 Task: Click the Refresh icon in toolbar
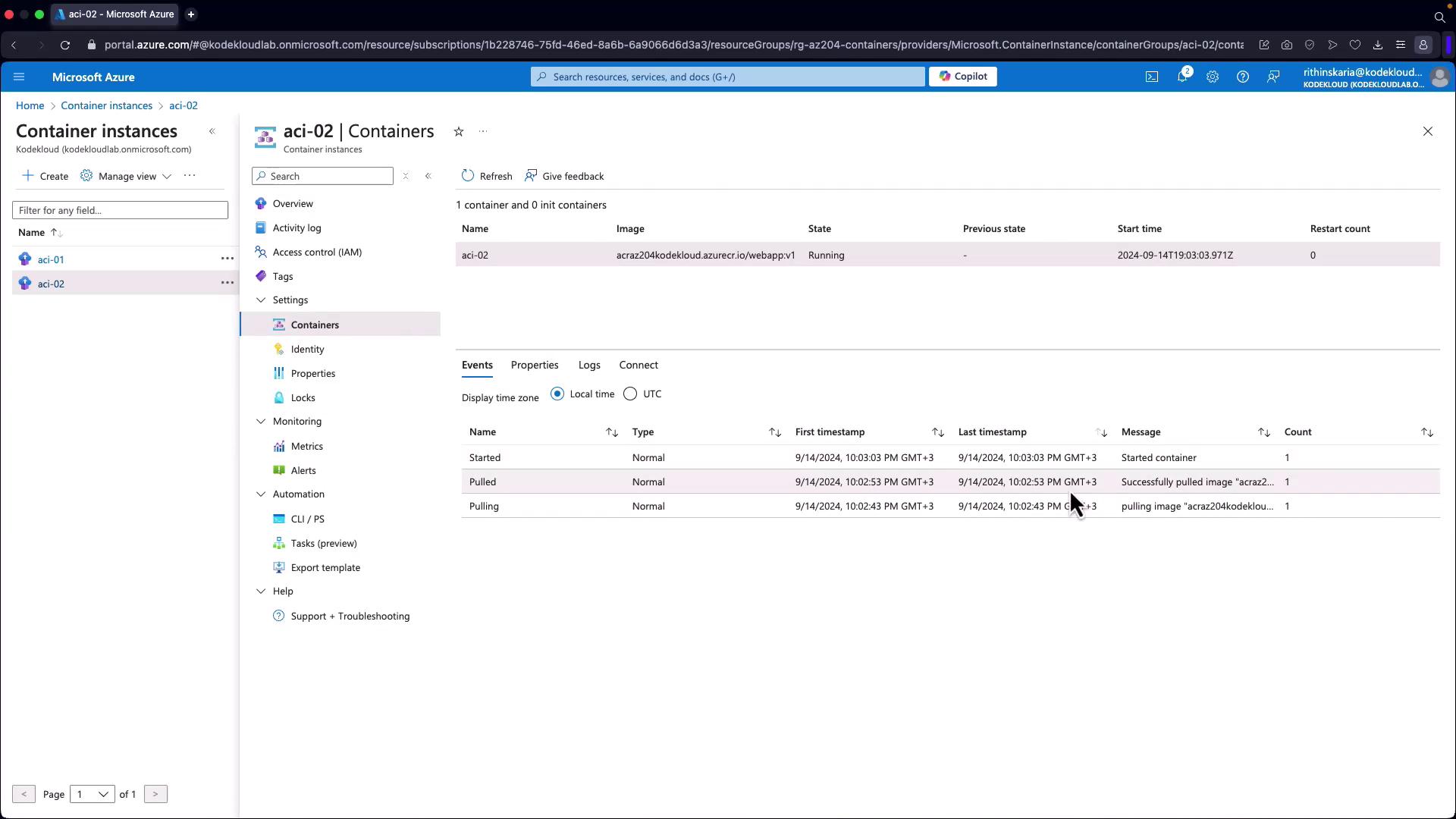click(x=468, y=176)
